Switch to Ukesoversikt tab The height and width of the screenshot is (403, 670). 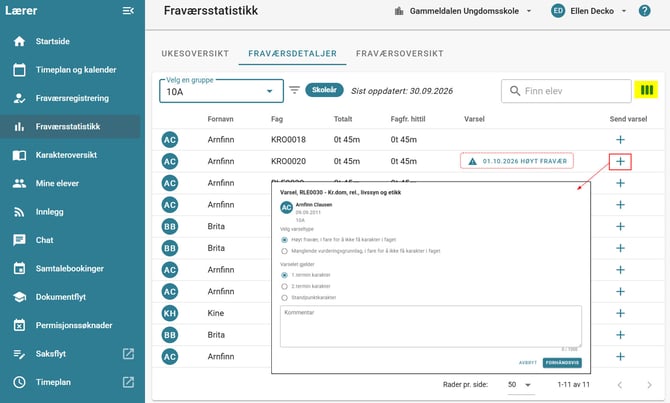click(x=195, y=54)
